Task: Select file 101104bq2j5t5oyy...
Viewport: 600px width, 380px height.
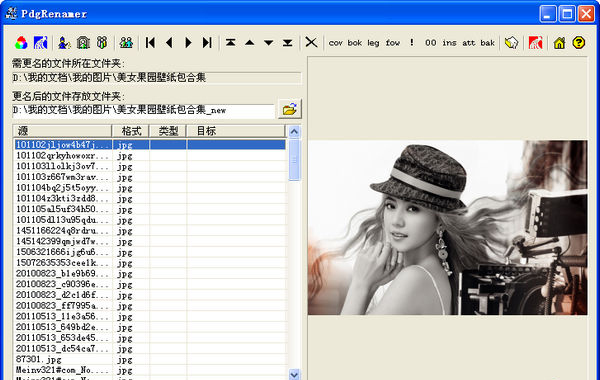Action: tap(150, 188)
